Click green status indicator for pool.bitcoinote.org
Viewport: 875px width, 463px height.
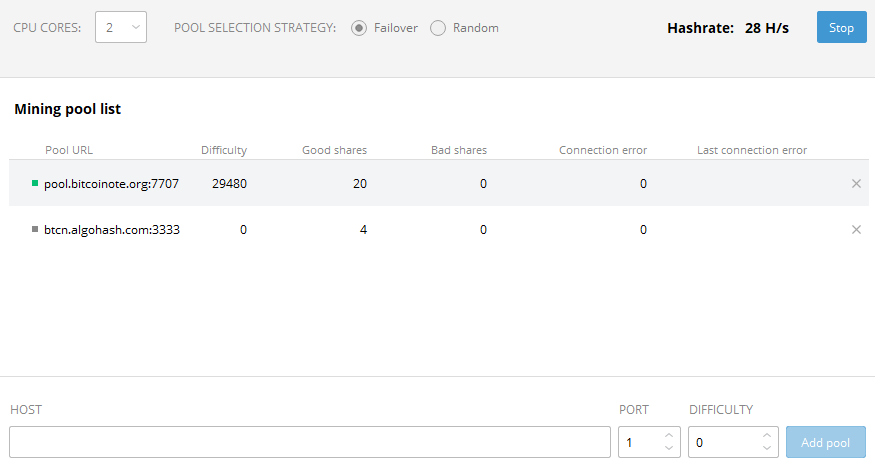click(x=35, y=184)
